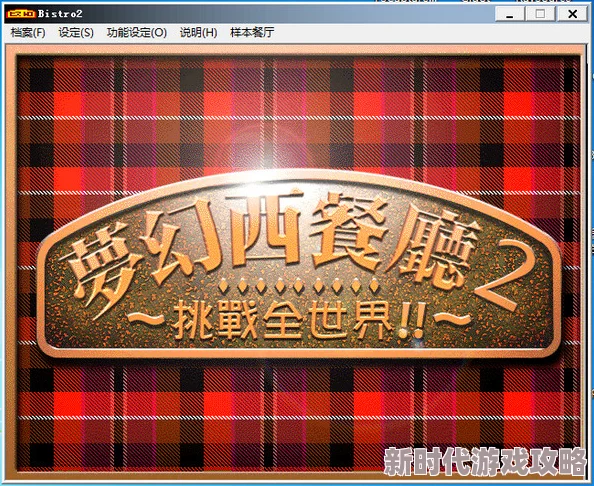Screen dimensions: 594x486
Task: Open the 说明(H) menu
Action: 198,33
